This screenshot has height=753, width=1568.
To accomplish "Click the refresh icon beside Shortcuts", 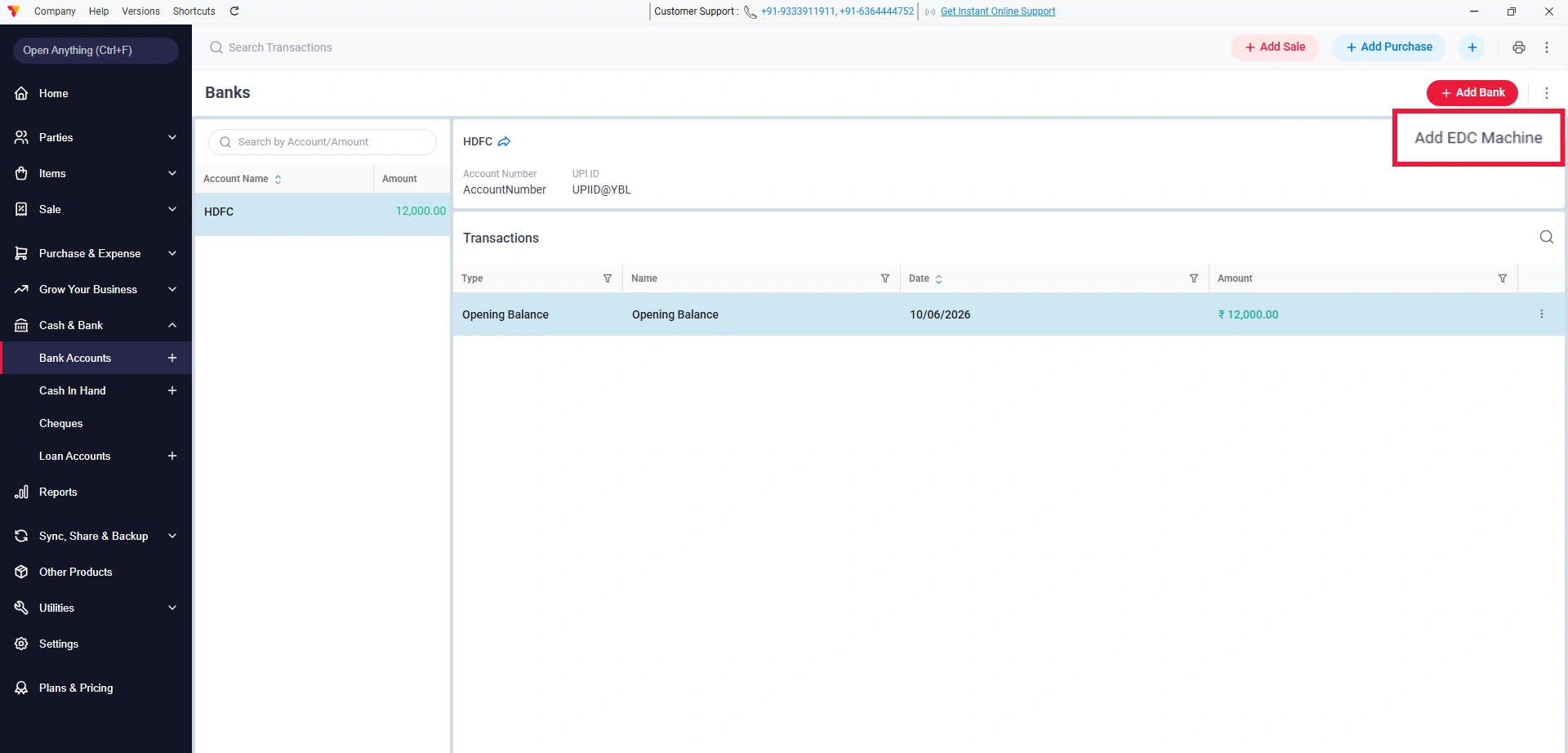I will coord(234,11).
